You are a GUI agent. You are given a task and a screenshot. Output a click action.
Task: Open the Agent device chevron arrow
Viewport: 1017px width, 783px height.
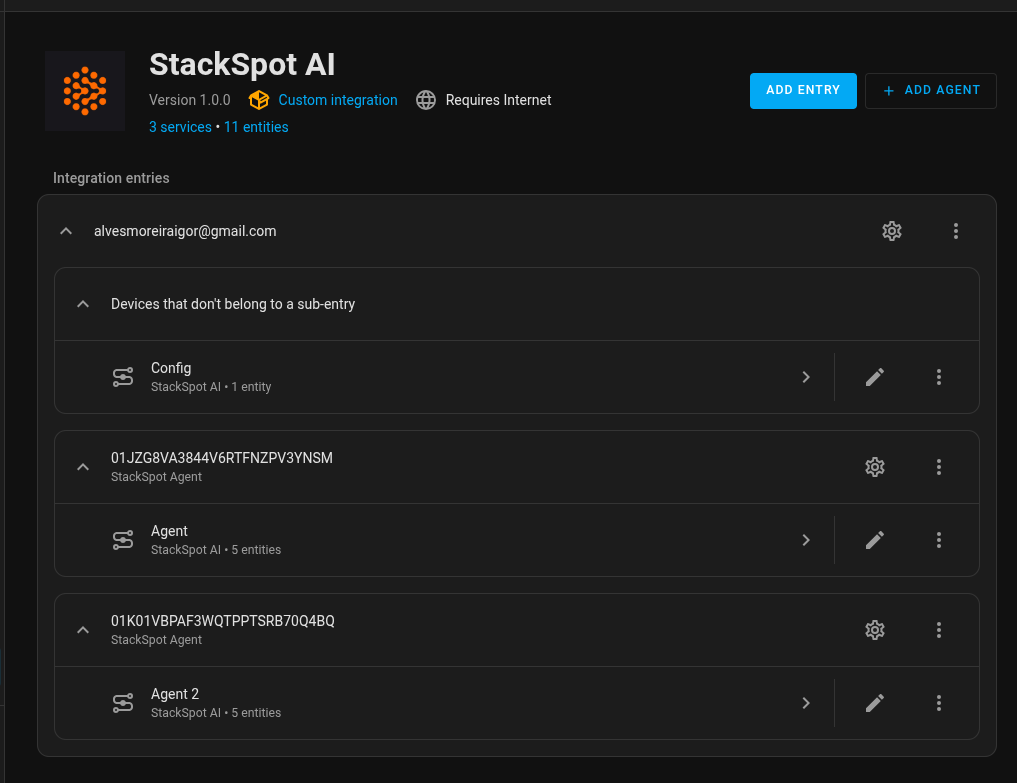pos(806,540)
